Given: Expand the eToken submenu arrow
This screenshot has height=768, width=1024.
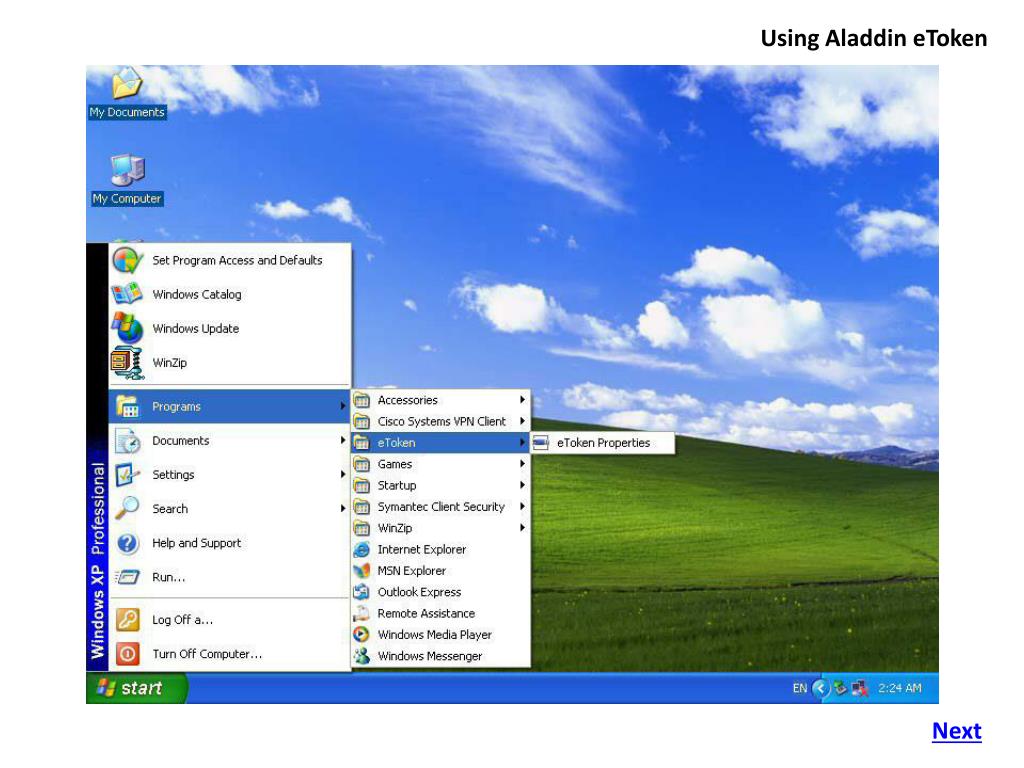Looking at the screenshot, I should pyautogui.click(x=522, y=443).
